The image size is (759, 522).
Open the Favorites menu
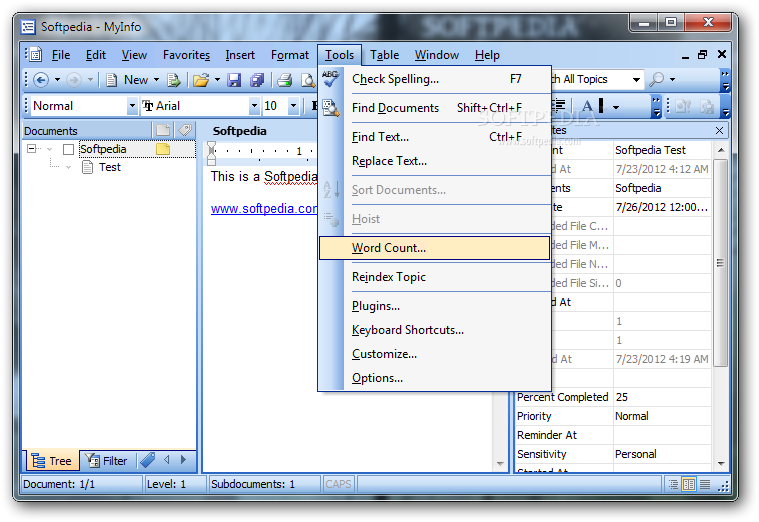[x=186, y=55]
